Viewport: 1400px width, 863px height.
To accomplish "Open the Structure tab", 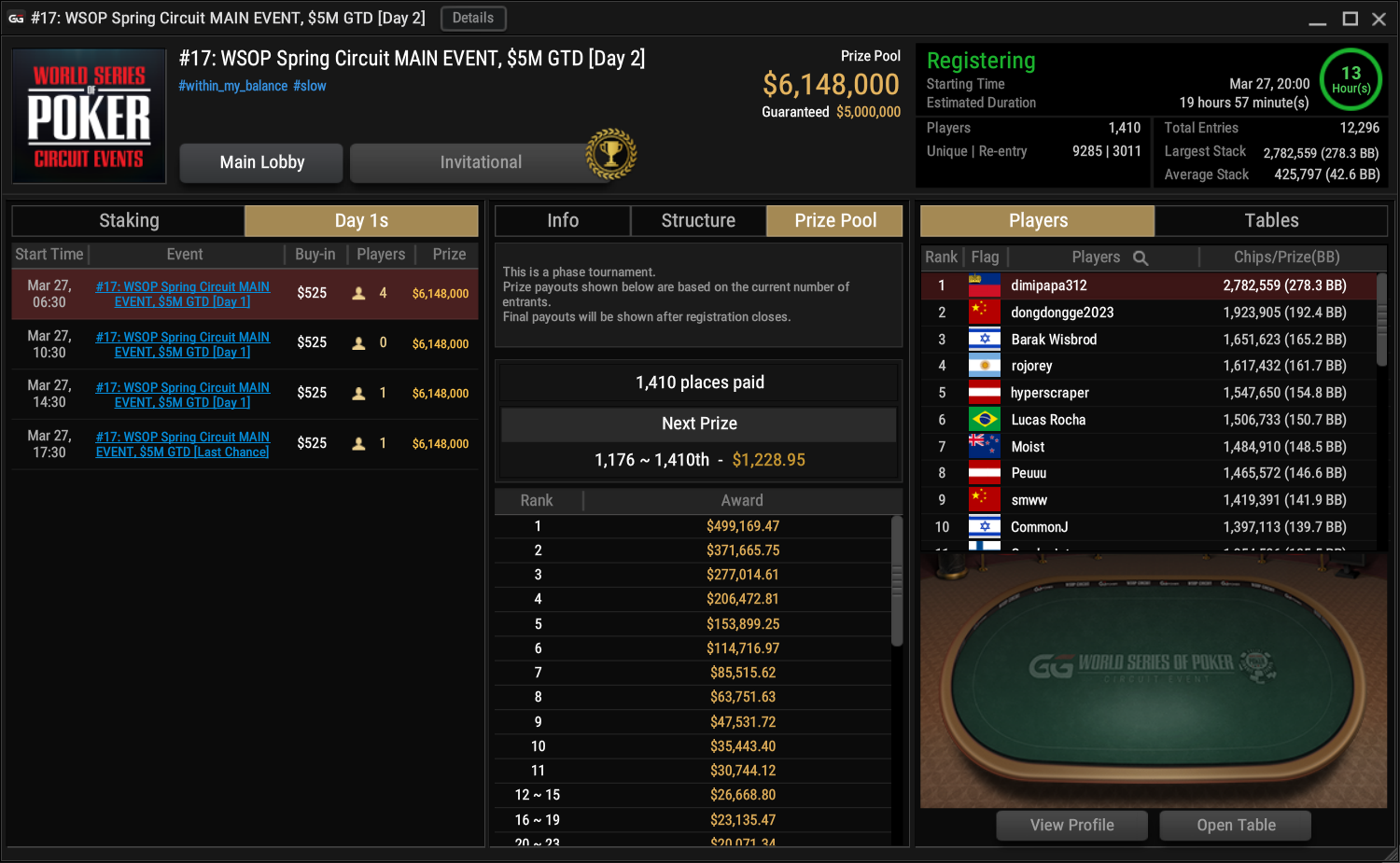I will click(698, 221).
